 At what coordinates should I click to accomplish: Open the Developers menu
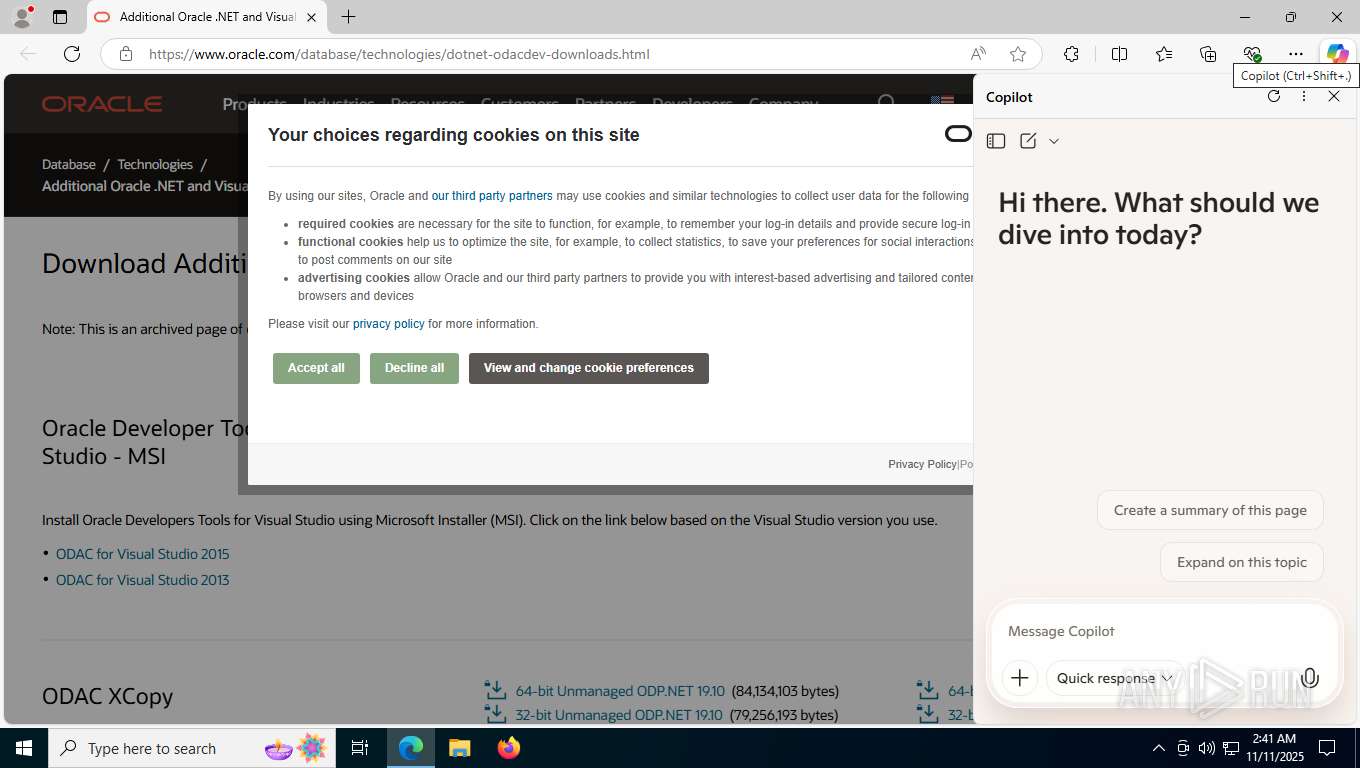pos(692,104)
